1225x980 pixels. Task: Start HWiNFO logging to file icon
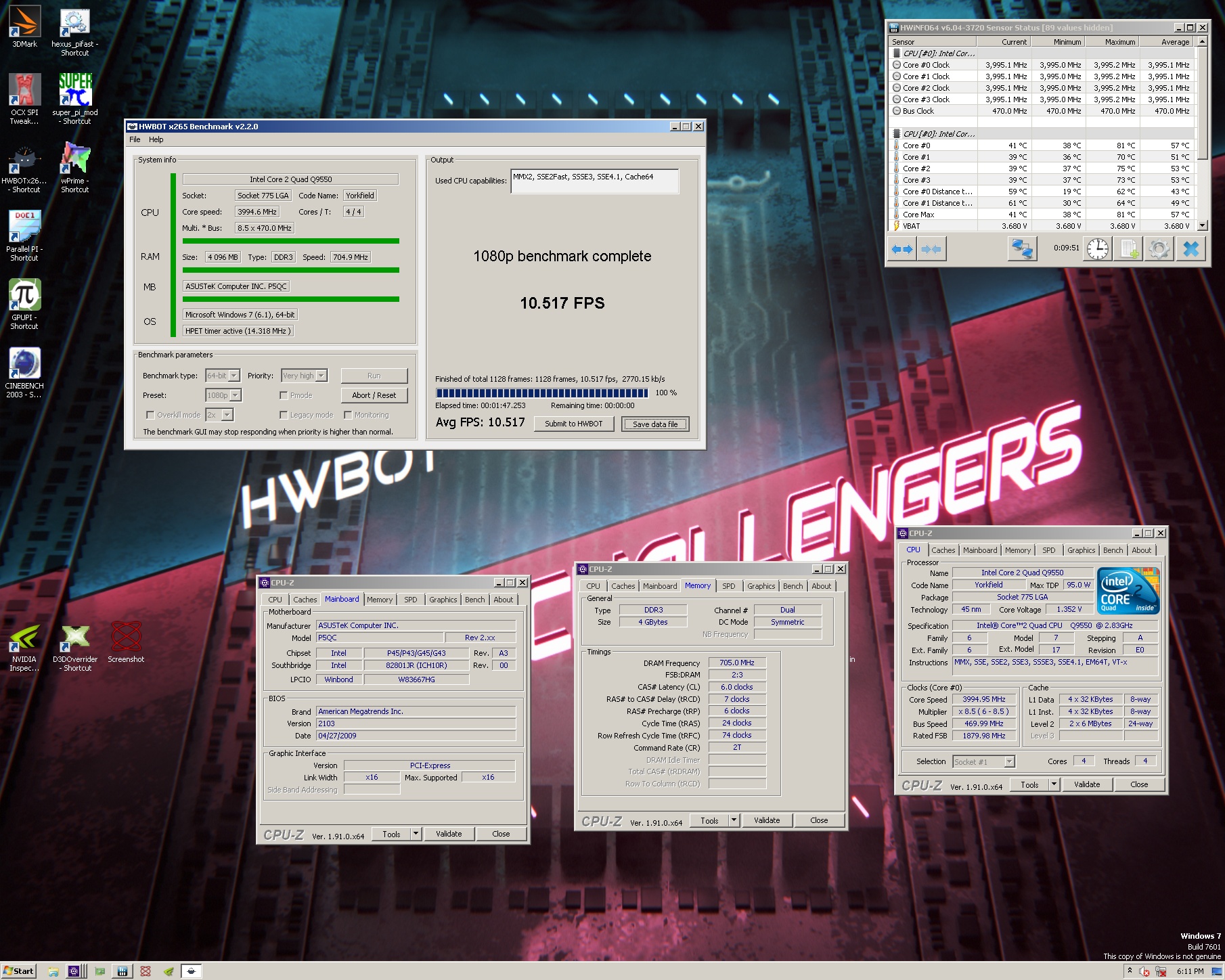1129,249
